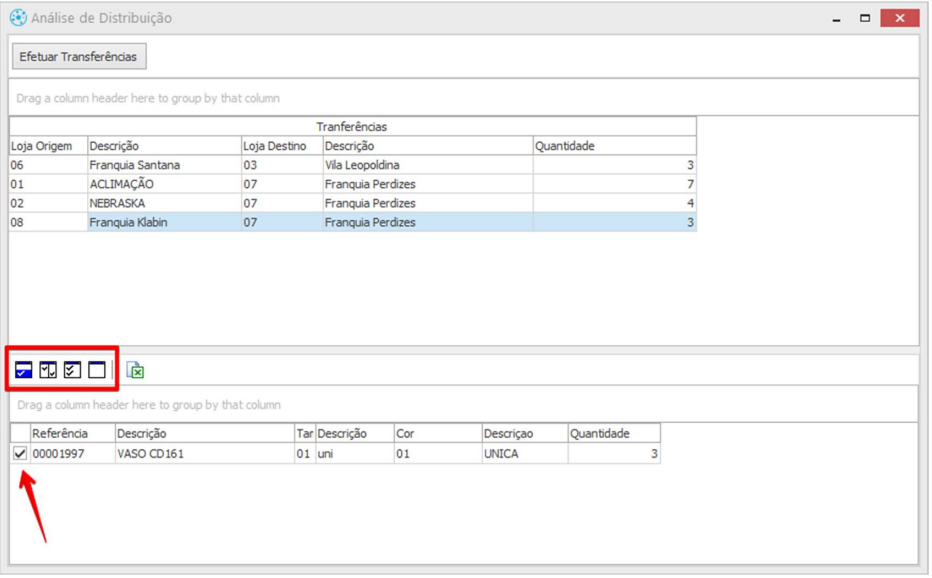
Task: Click destination code 07 in the Klabin row
Action: pos(282,222)
